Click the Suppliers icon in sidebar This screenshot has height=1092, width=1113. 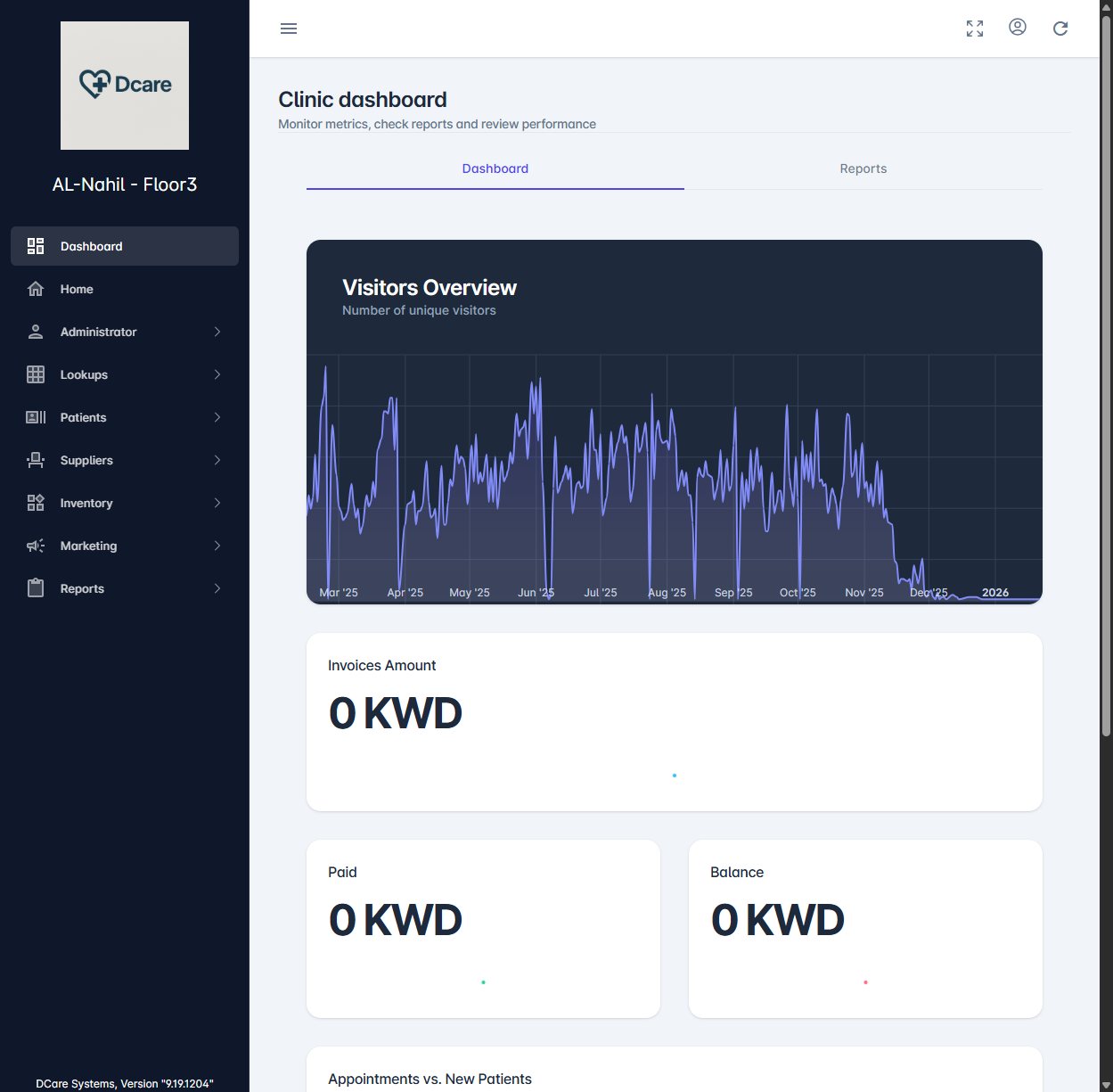(36, 460)
